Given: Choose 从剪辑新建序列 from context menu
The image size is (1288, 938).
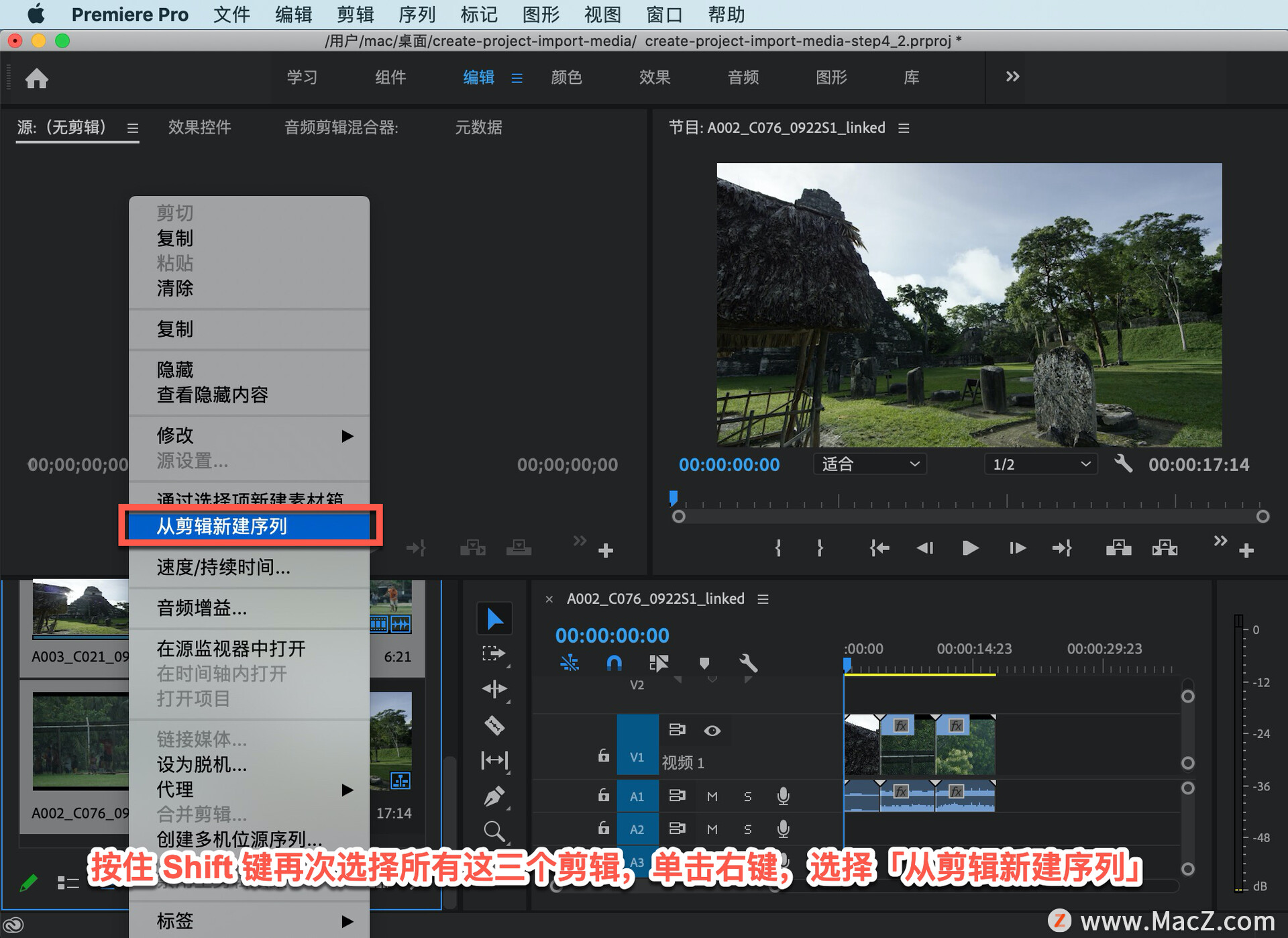Looking at the screenshot, I should (x=249, y=526).
